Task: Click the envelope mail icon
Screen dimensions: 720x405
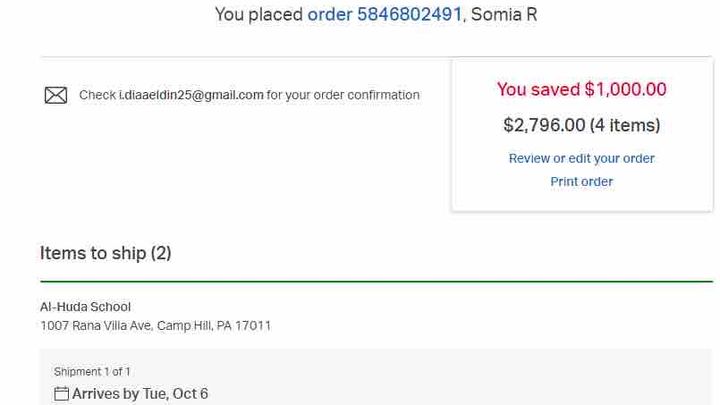Action: pyautogui.click(x=56, y=96)
